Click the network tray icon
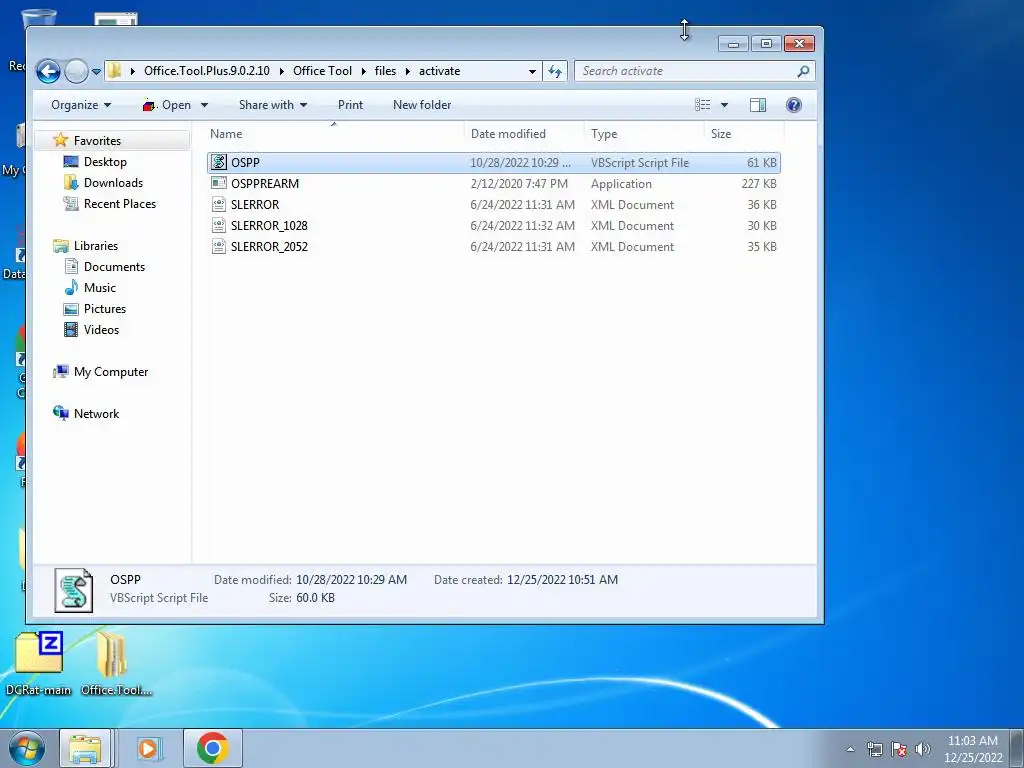Image resolution: width=1024 pixels, height=768 pixels. (874, 749)
